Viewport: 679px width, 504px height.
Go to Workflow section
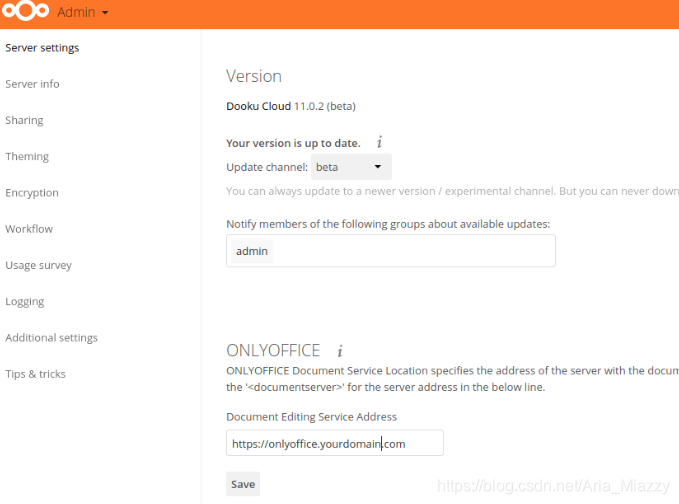29,229
